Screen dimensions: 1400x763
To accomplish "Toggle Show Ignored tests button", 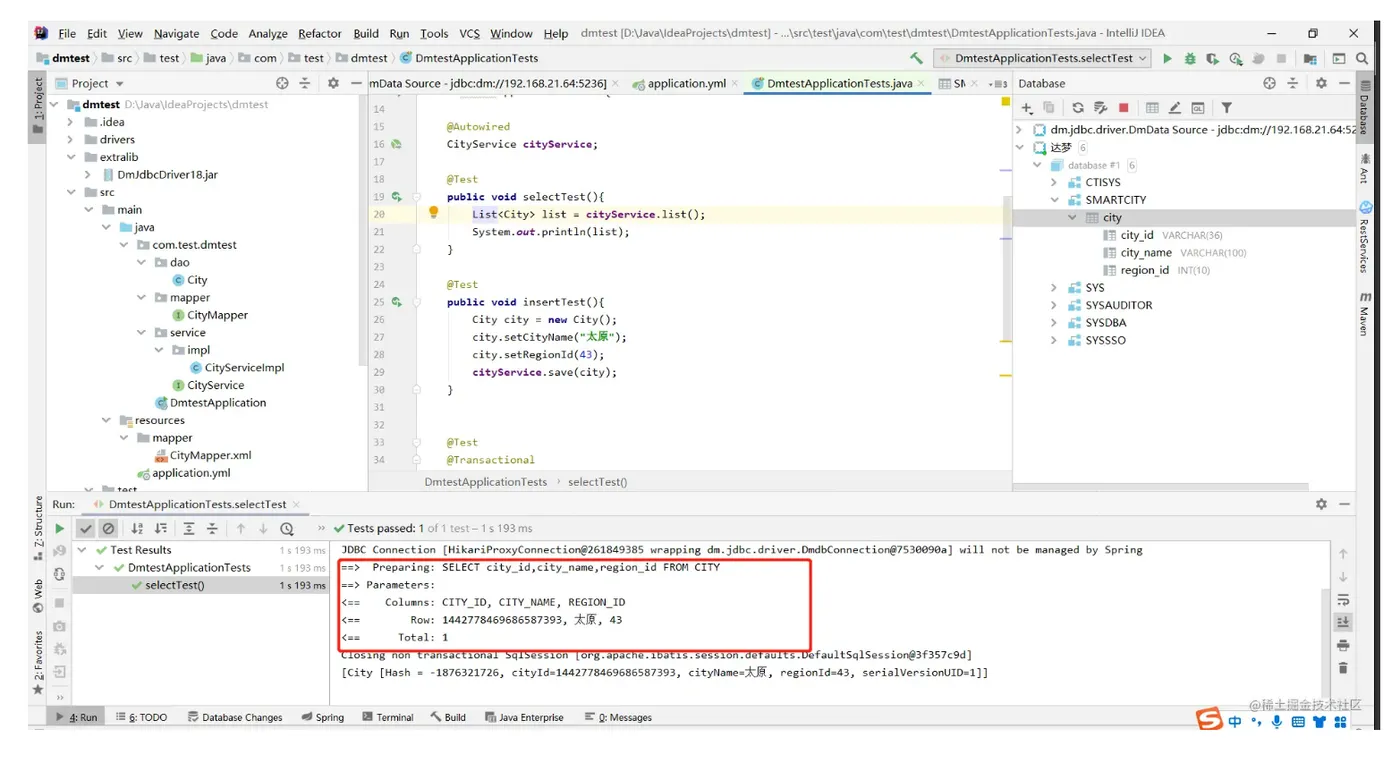I will [x=109, y=529].
